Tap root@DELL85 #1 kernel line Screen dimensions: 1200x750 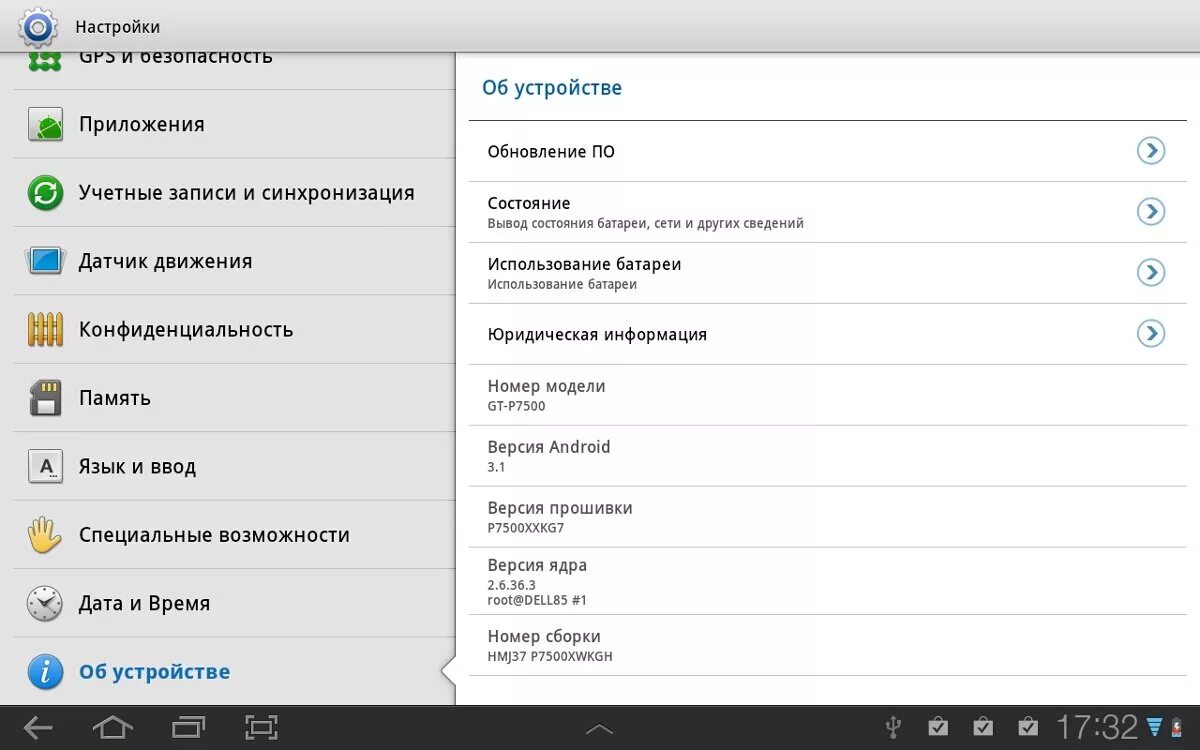537,600
